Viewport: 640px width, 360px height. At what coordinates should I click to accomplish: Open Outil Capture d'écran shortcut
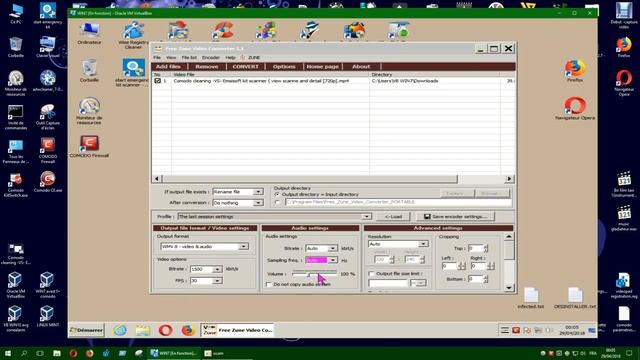coord(48,118)
